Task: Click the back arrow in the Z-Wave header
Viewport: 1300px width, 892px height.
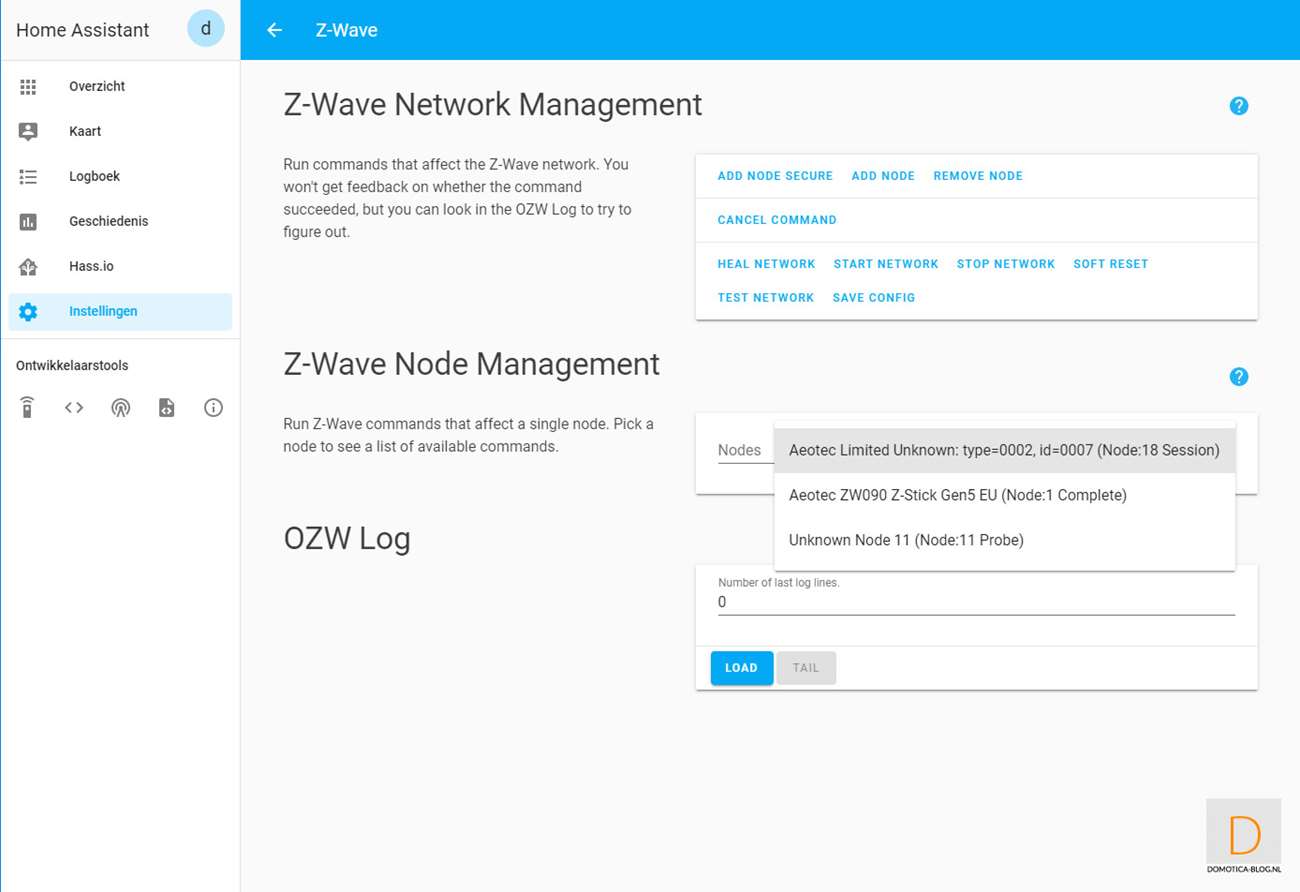Action: [274, 30]
